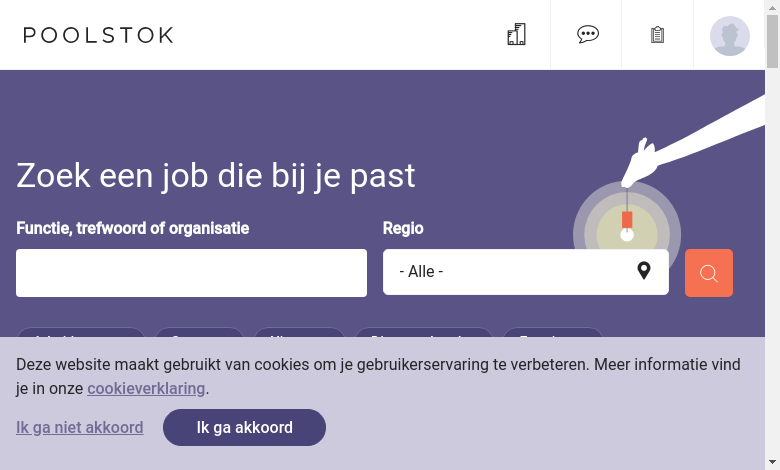Viewport: 780px width, 470px height.
Task: Click the scrollbar down arrow
Action: (x=772, y=463)
